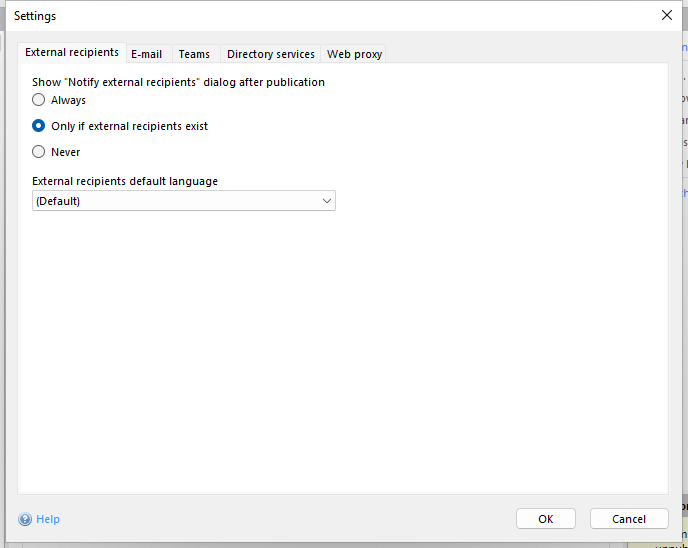
Task: Select the Never radio button
Action: (x=39, y=152)
